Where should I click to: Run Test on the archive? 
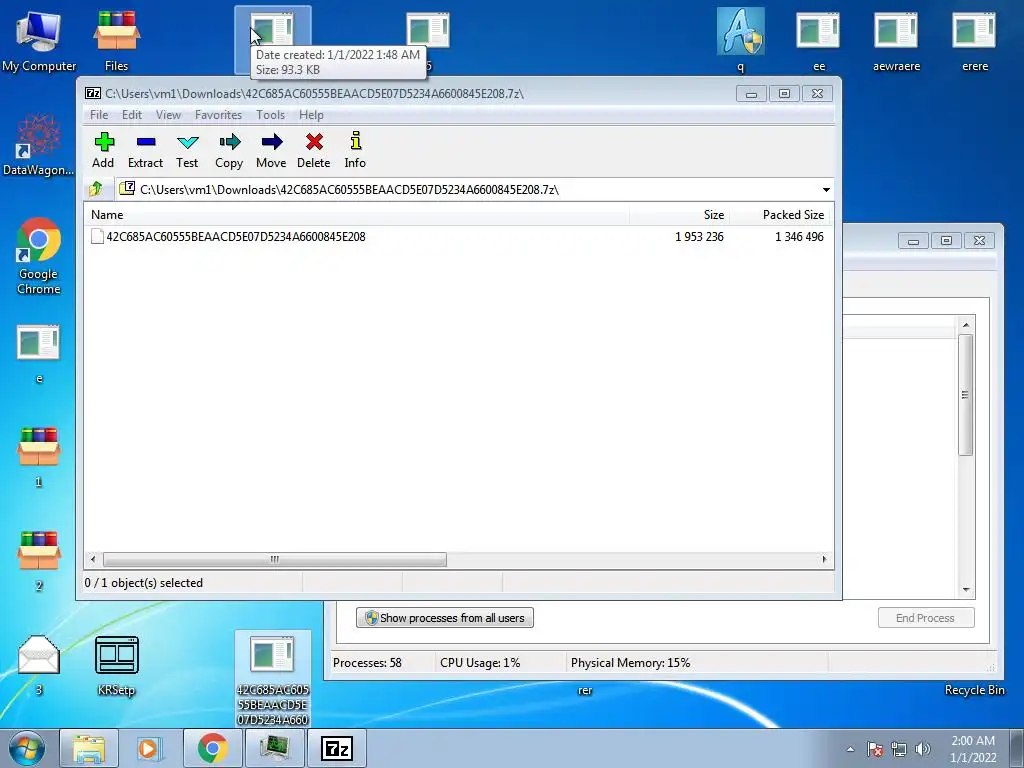tap(187, 150)
